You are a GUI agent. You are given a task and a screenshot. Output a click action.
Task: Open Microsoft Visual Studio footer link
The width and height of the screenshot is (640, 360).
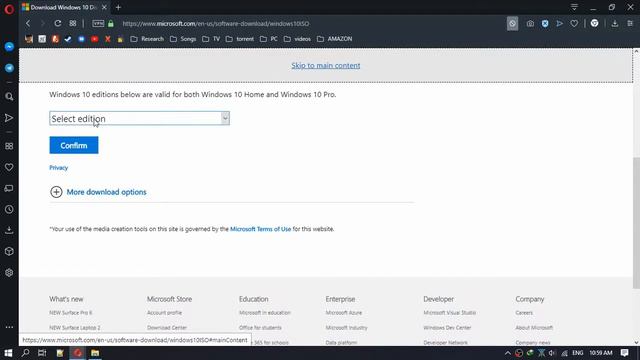449,313
